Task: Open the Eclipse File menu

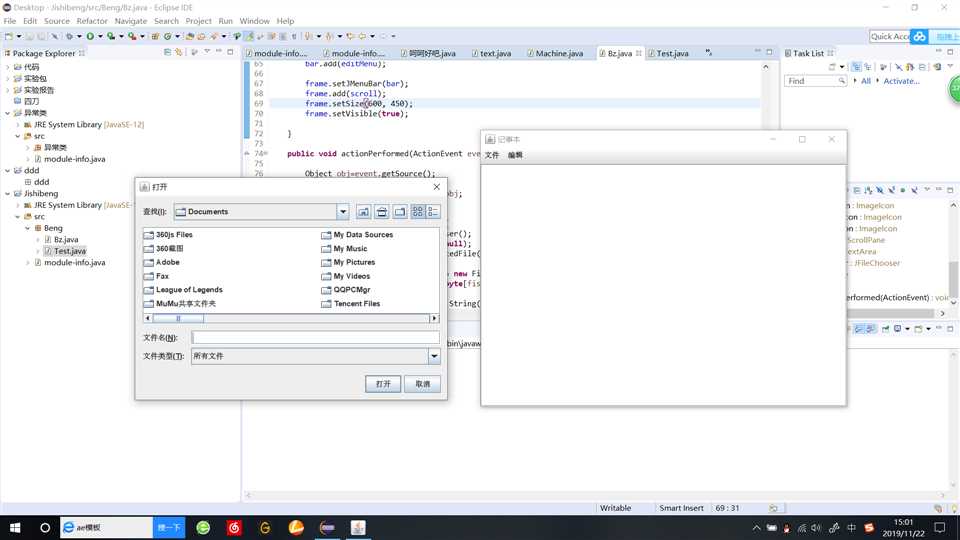Action: coord(10,21)
